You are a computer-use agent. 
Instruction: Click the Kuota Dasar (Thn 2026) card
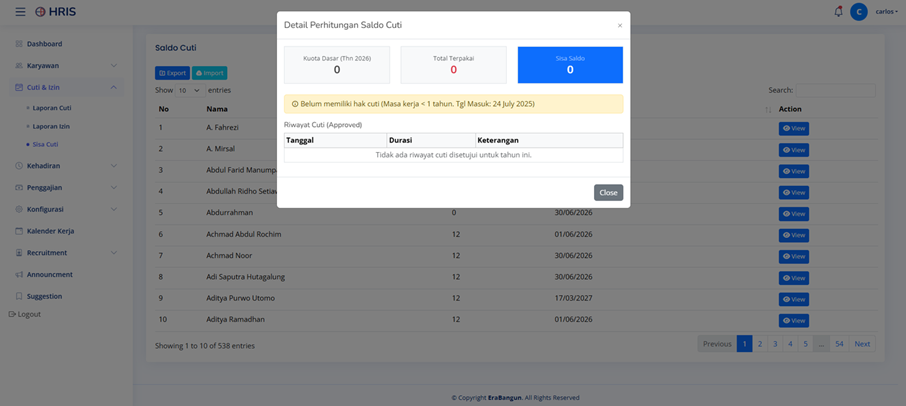[x=337, y=65]
